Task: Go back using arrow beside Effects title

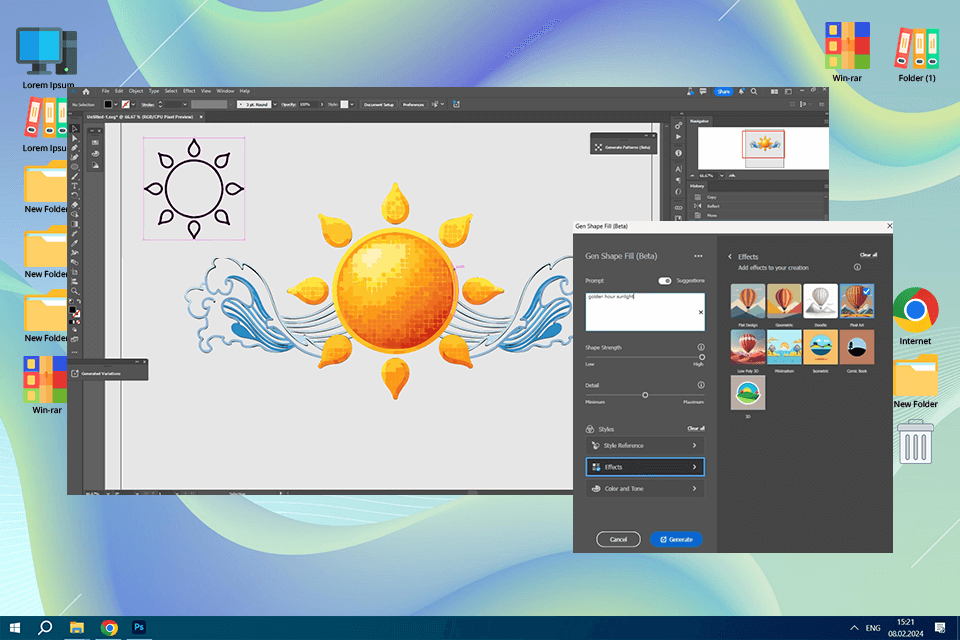Action: point(730,257)
